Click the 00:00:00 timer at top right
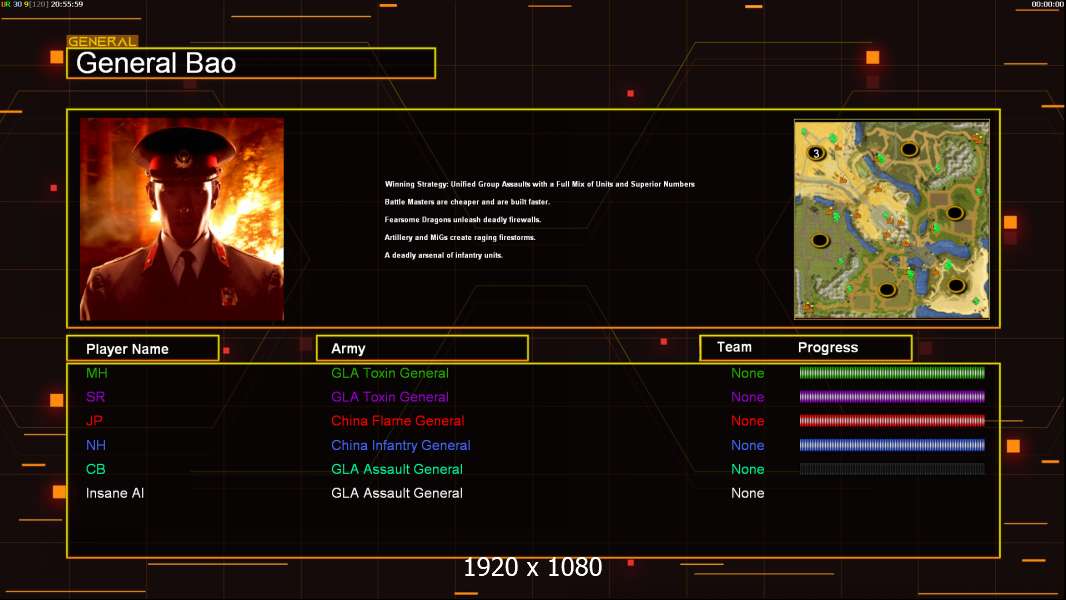1066x600 pixels. click(x=1048, y=4)
